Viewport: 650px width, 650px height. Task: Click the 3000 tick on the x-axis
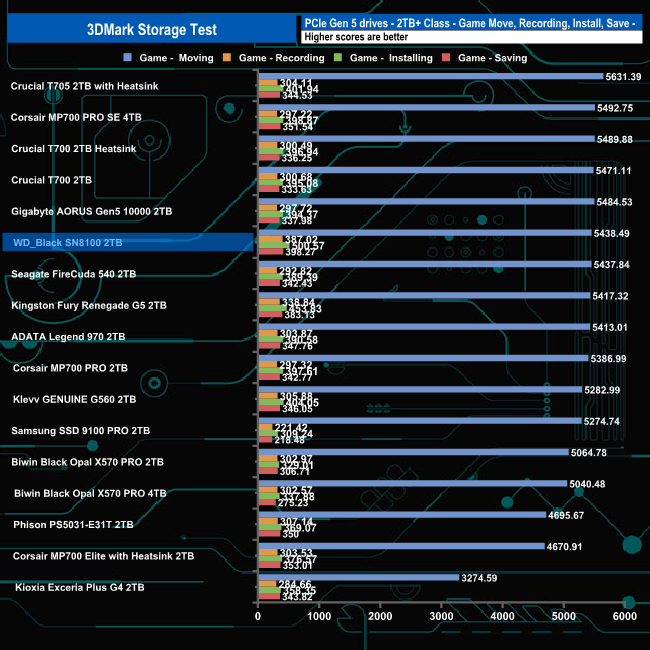coord(441,616)
